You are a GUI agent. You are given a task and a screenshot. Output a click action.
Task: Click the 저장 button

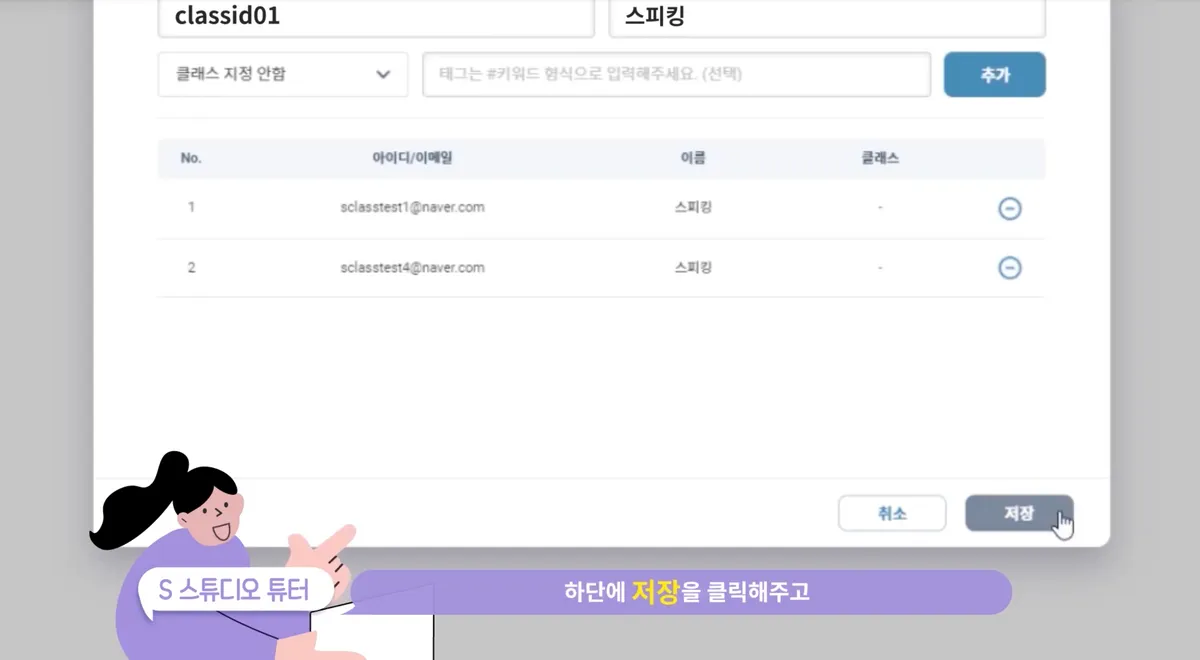coord(1018,513)
